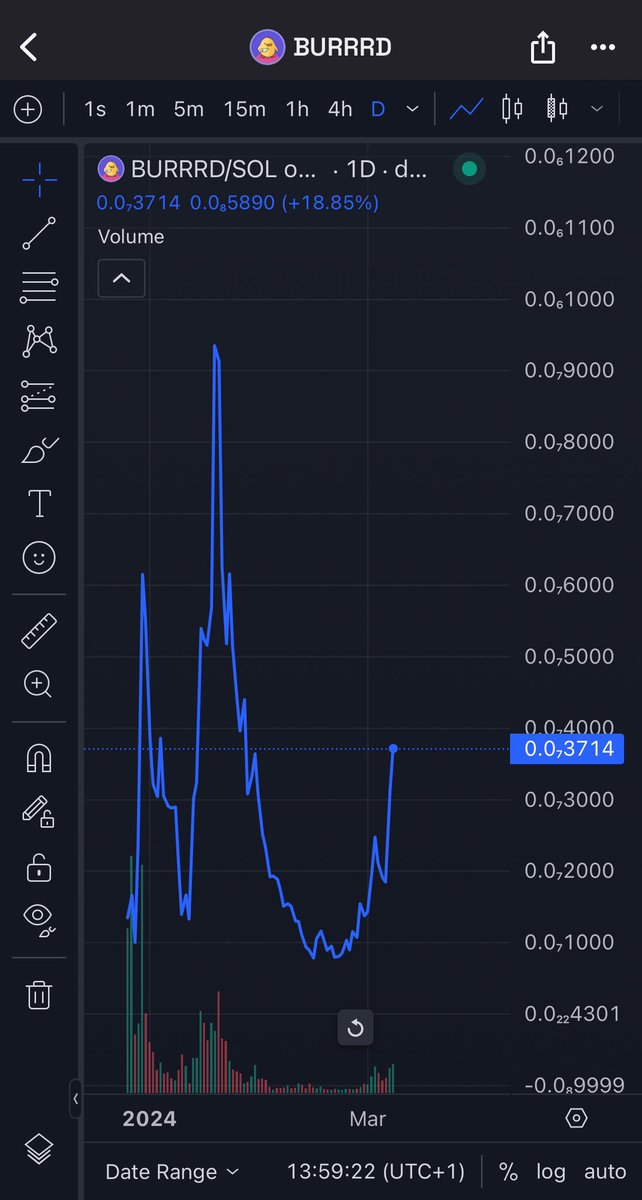
Task: Toggle the log scale
Action: (551, 1172)
